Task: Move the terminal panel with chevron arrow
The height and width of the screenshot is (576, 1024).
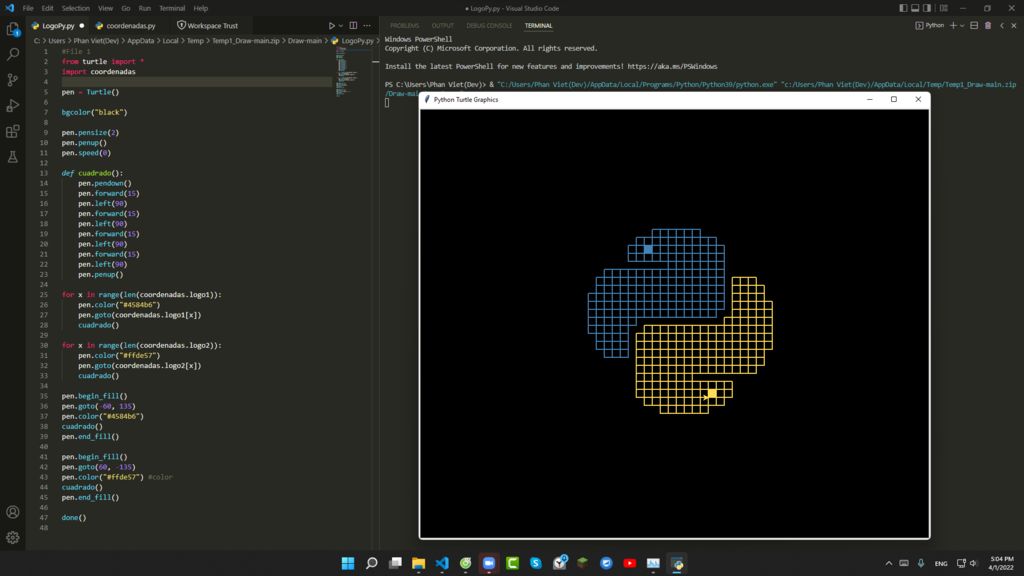Action: pos(1002,25)
